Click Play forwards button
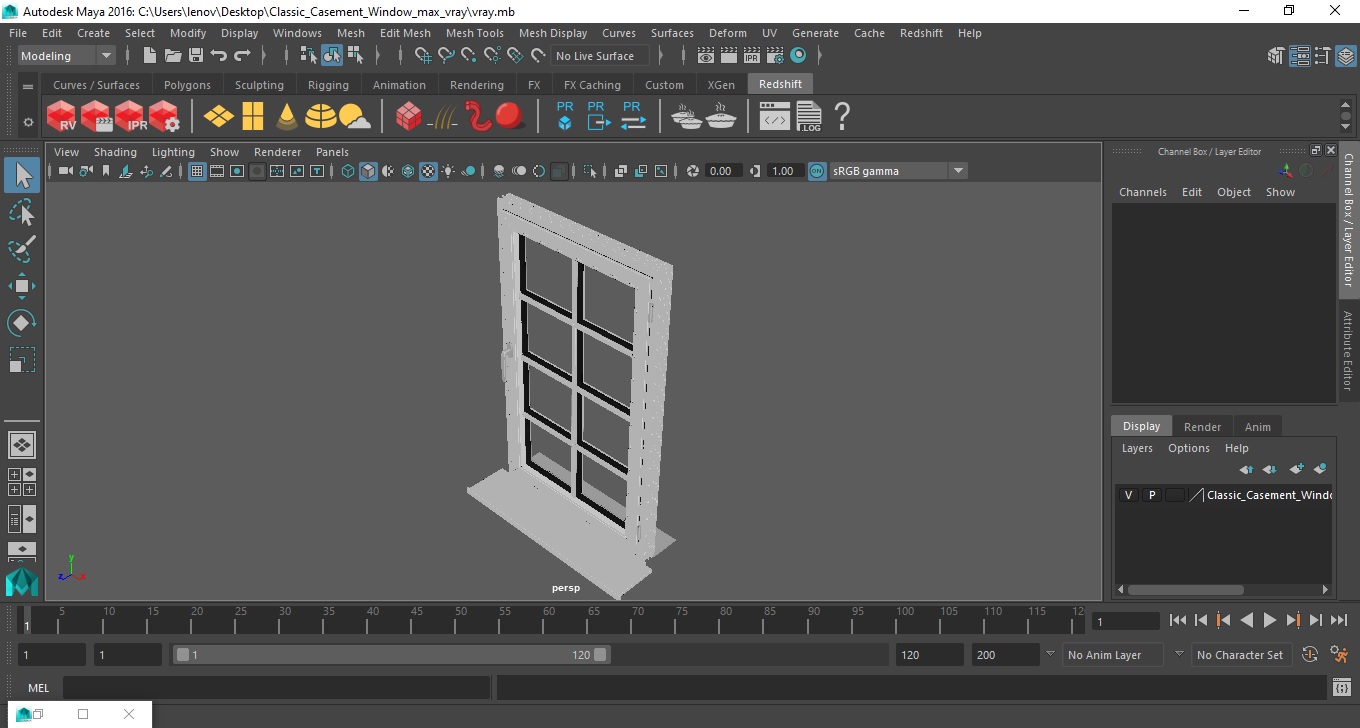This screenshot has width=1360, height=728. click(1270, 621)
